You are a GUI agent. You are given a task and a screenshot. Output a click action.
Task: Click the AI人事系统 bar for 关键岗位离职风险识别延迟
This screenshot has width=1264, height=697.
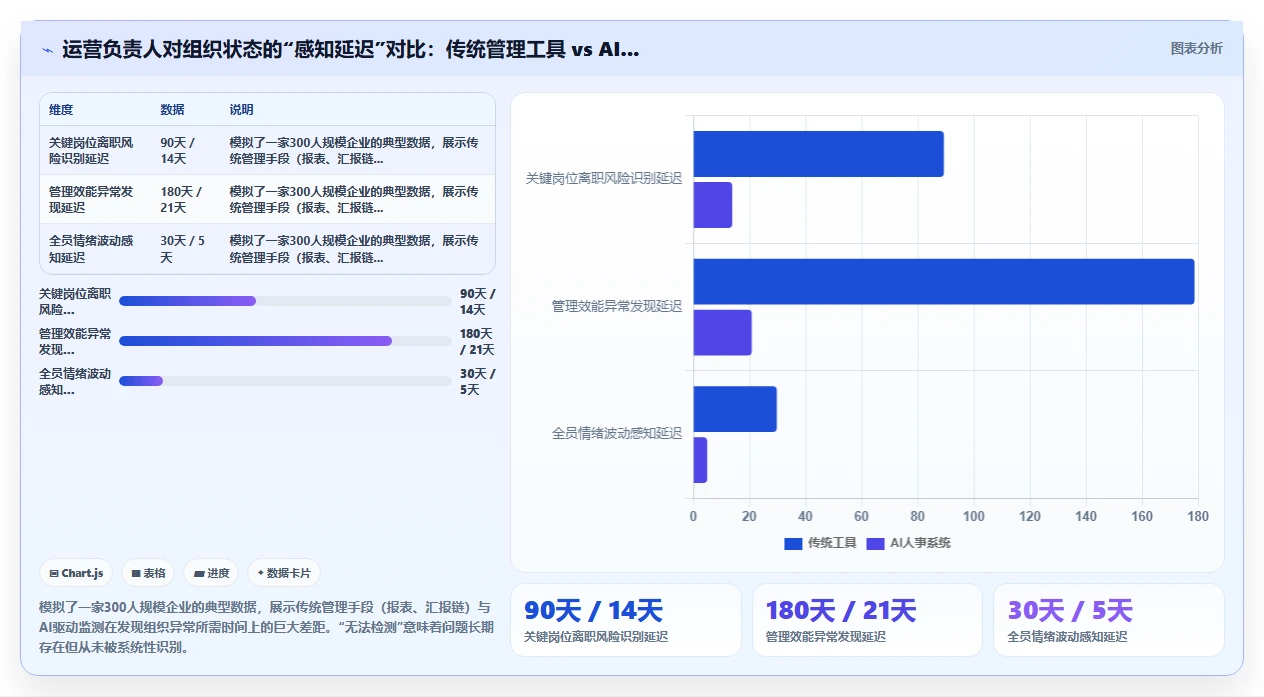point(712,205)
